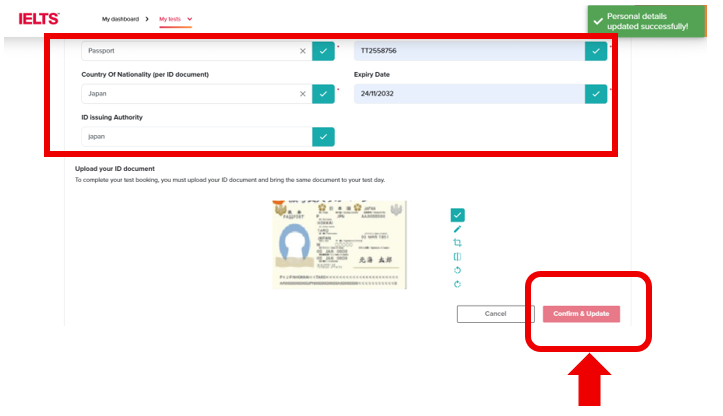Clear the Passport selection with X
Image resolution: width=723 pixels, height=416 pixels.
click(x=302, y=50)
